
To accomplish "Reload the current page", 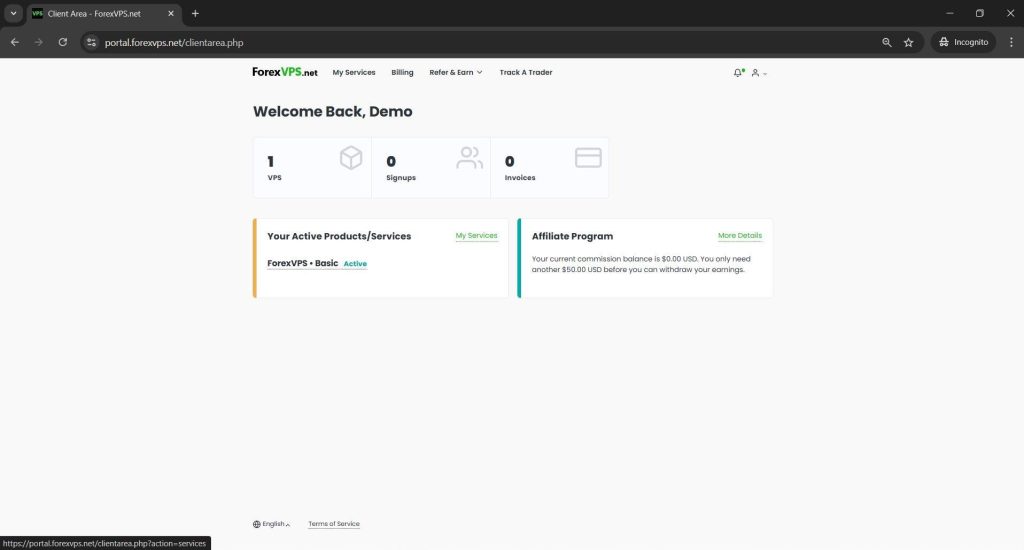I will [63, 42].
